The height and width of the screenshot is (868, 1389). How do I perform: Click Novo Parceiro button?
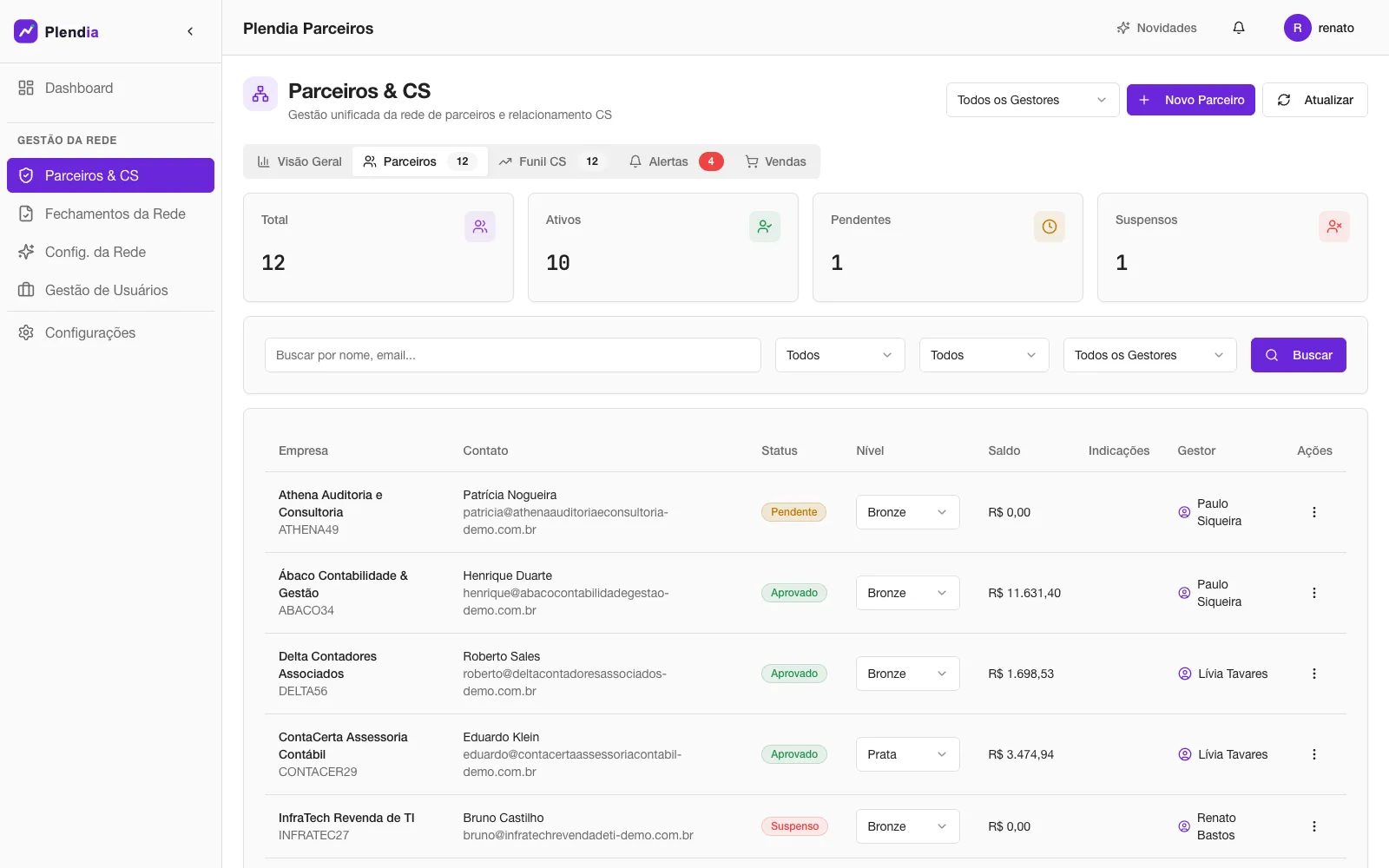pos(1190,100)
